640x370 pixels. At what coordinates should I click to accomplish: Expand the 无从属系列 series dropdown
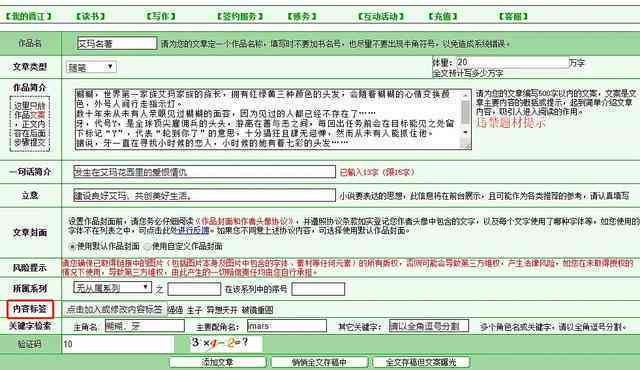[113, 288]
